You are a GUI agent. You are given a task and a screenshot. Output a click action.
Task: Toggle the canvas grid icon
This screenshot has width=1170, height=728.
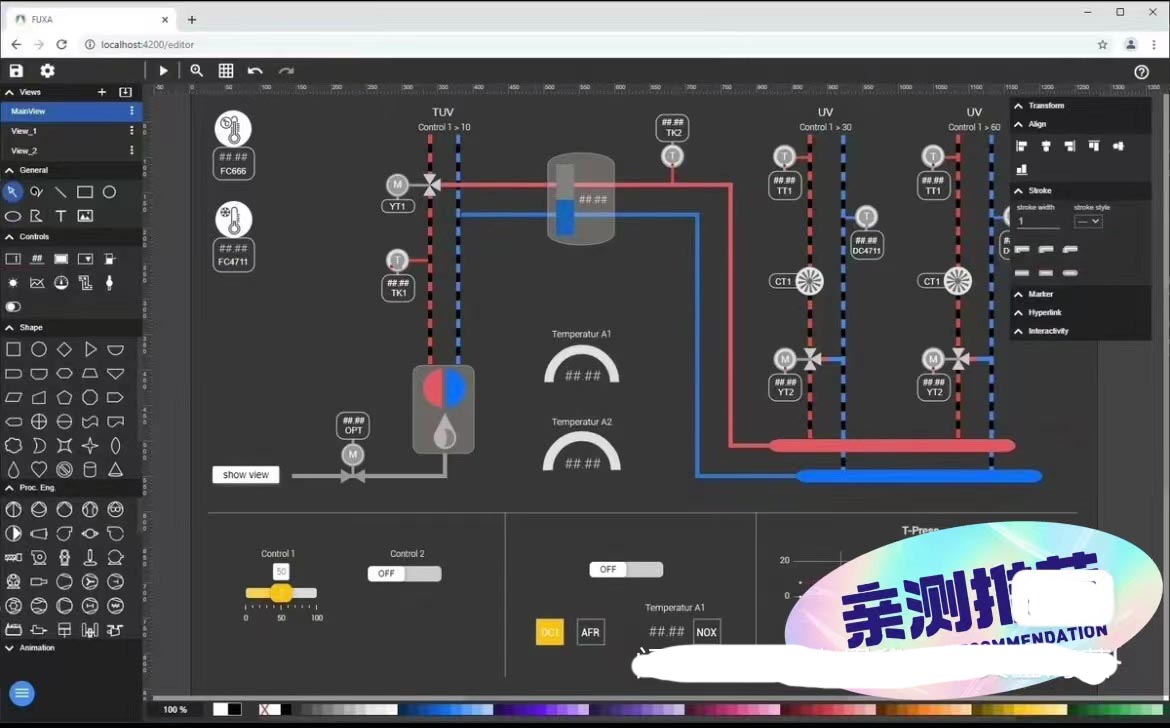tap(226, 71)
